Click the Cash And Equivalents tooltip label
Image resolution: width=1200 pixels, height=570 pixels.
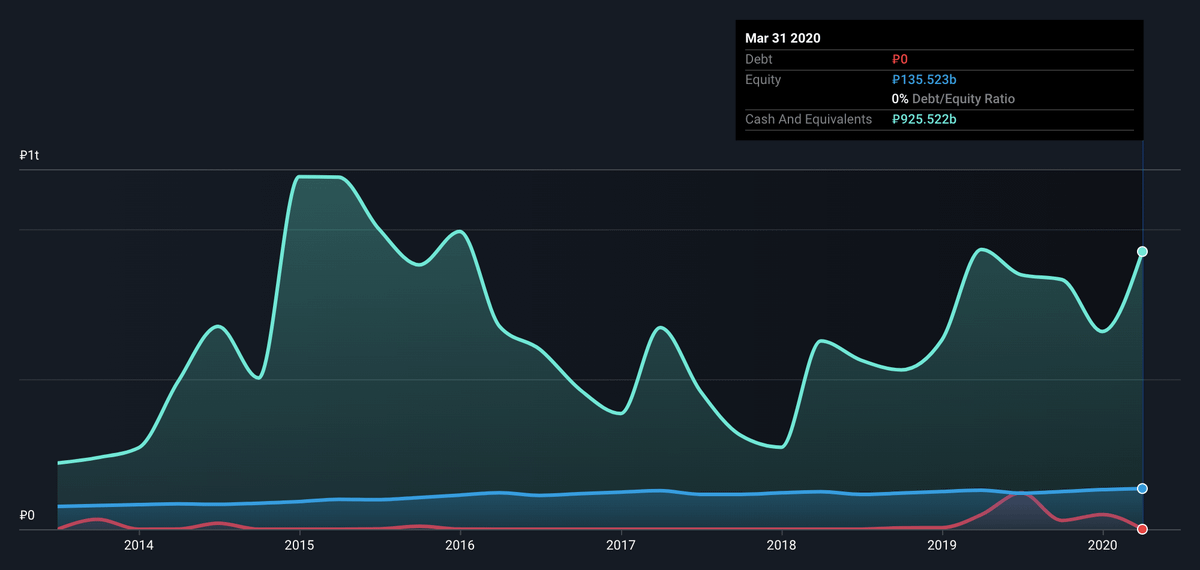pyautogui.click(x=809, y=119)
